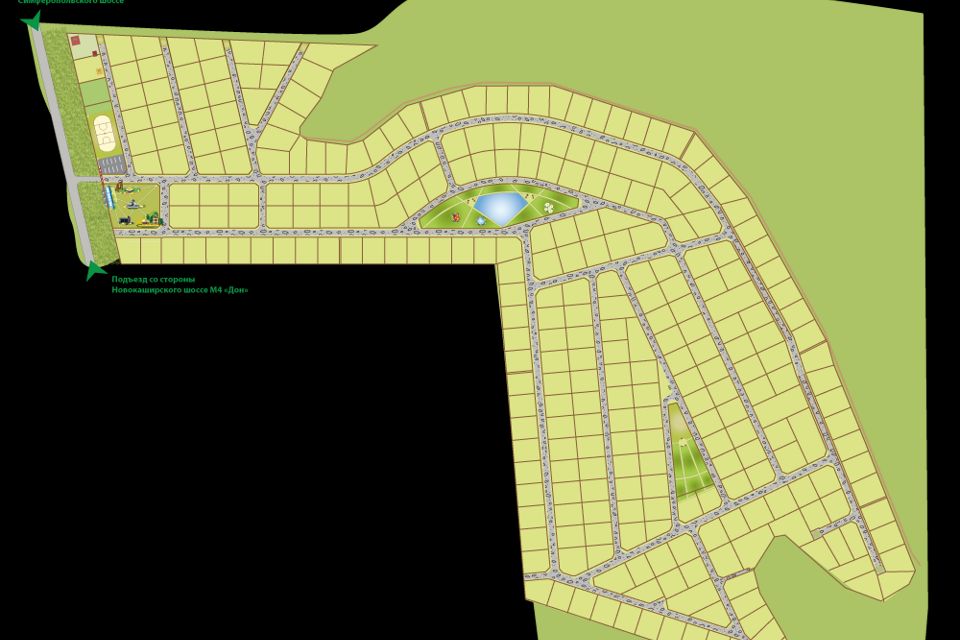This screenshot has height=640, width=960.
Task: Click the red building in the top-left corner
Action: coord(74,41)
